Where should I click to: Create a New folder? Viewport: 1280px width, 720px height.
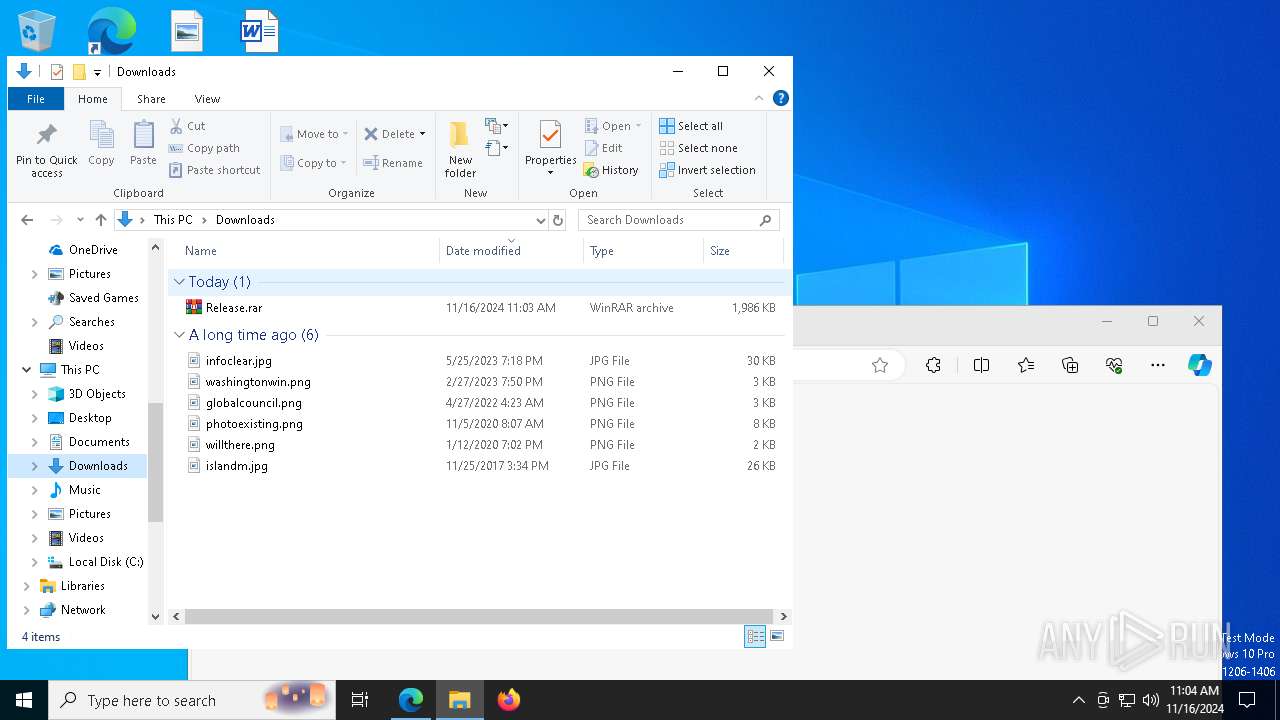point(460,150)
